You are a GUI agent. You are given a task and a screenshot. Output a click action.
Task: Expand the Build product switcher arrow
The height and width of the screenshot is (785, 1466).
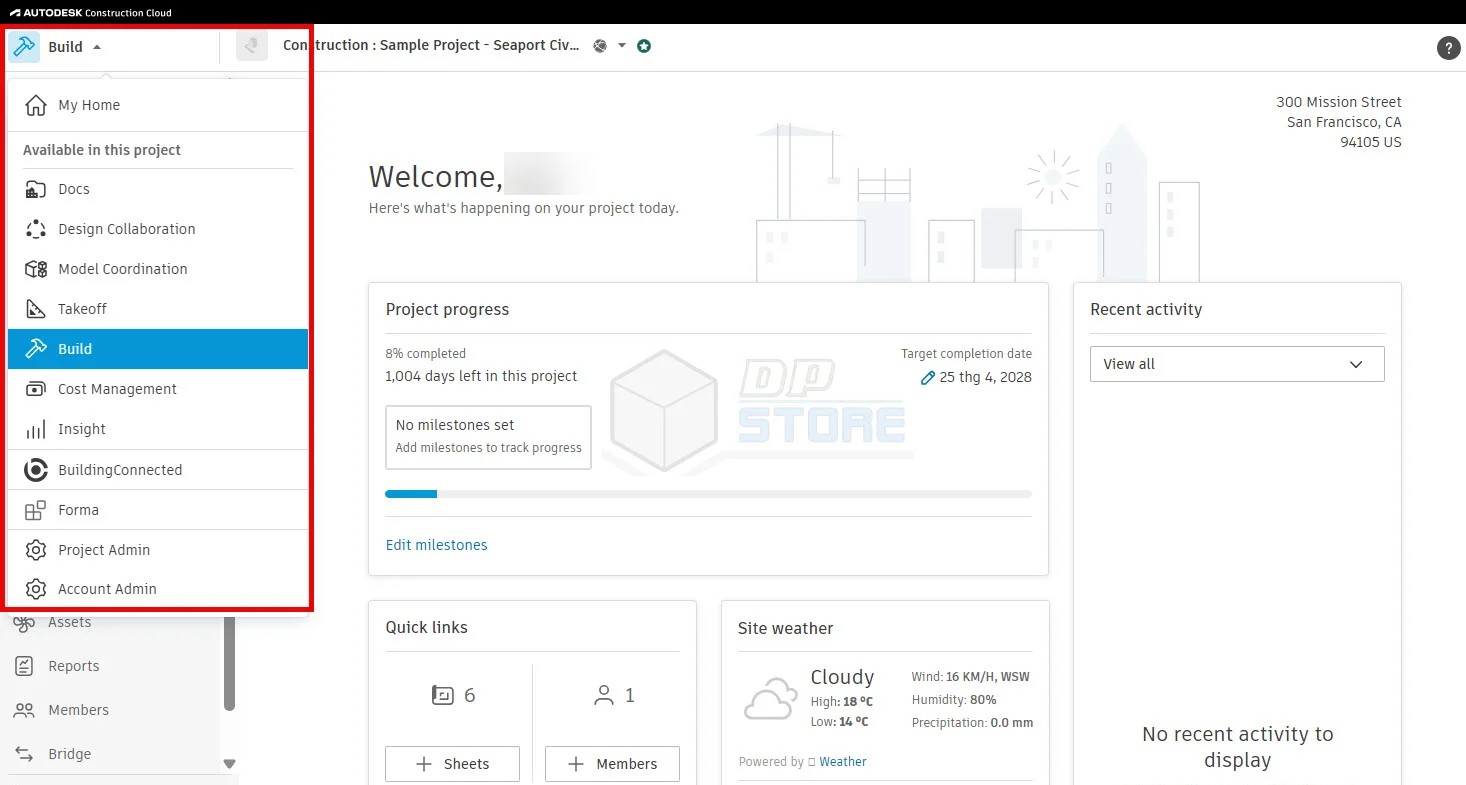pos(97,47)
